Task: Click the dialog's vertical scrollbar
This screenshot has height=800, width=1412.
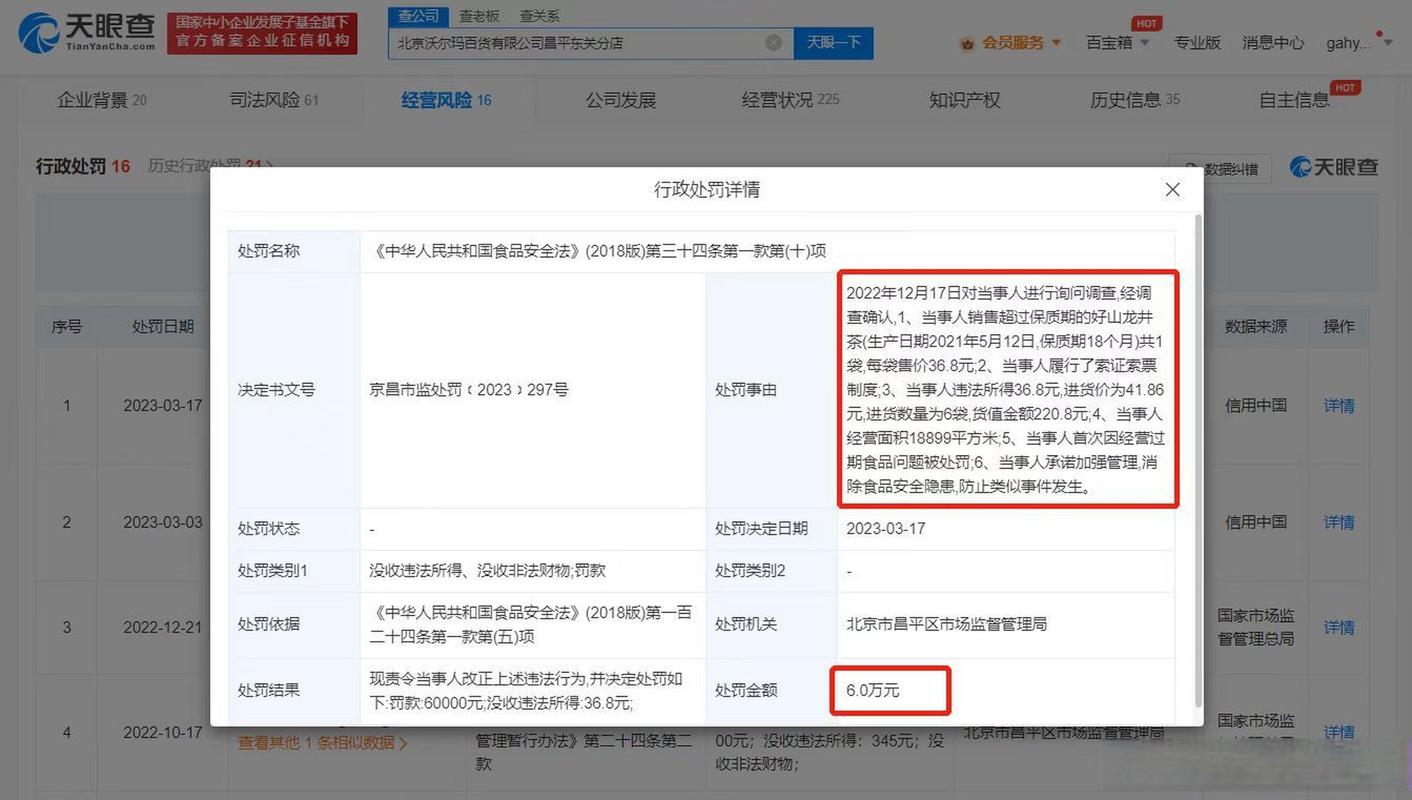Action: click(x=1199, y=450)
